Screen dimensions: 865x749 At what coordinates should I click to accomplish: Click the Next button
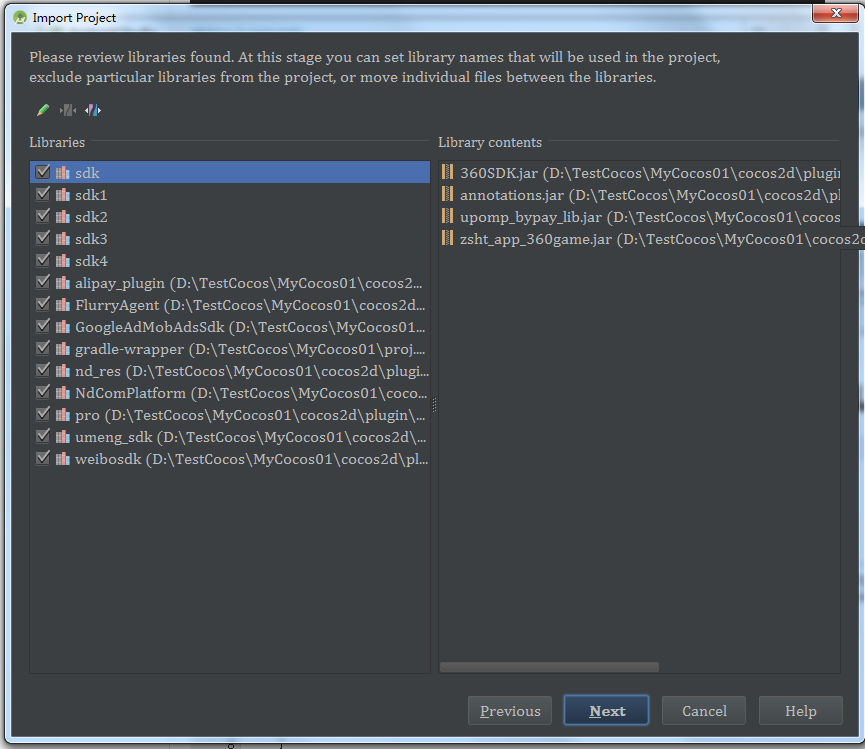[x=606, y=710]
